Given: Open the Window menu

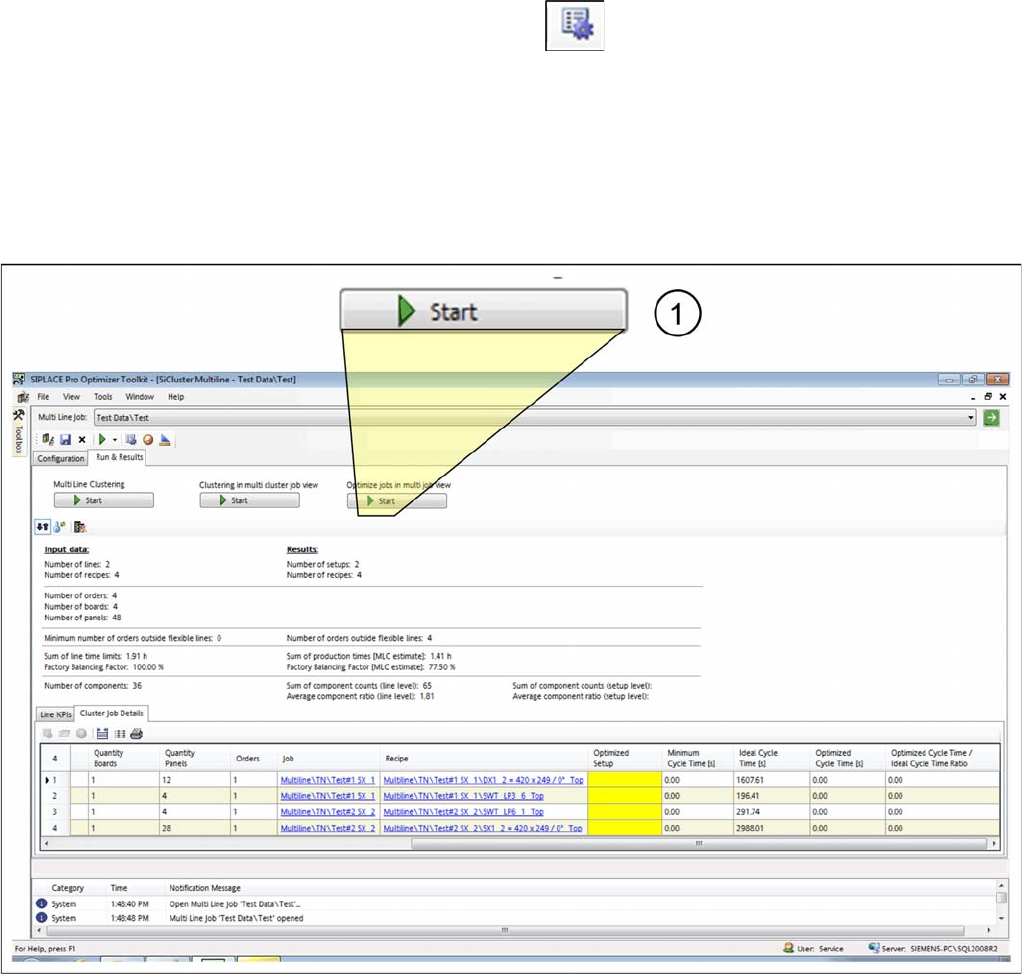Looking at the screenshot, I should point(139,397).
